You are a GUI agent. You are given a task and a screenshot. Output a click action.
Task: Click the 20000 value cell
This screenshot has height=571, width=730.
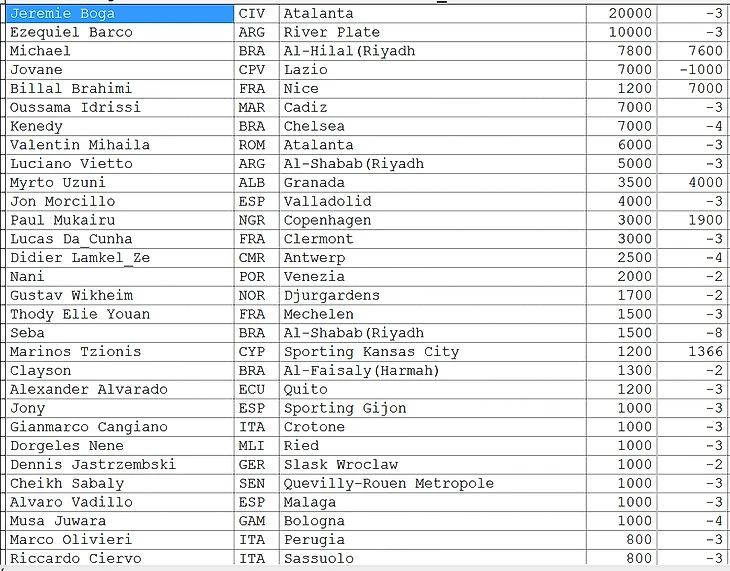(x=622, y=14)
